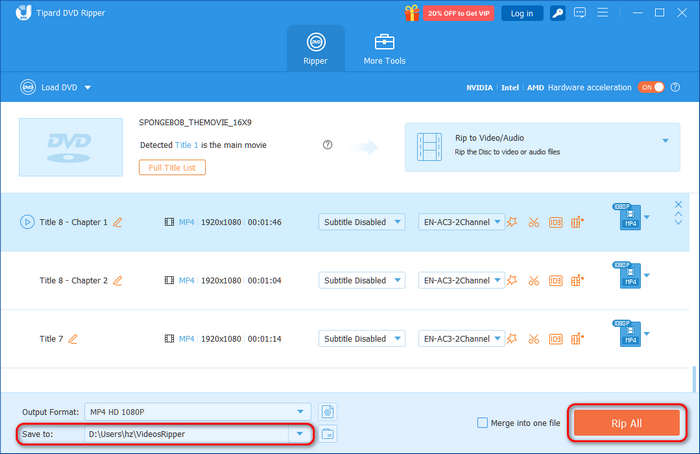Click the enhance video icon for Title 7
Screen dimensions: 700x454
tap(577, 339)
